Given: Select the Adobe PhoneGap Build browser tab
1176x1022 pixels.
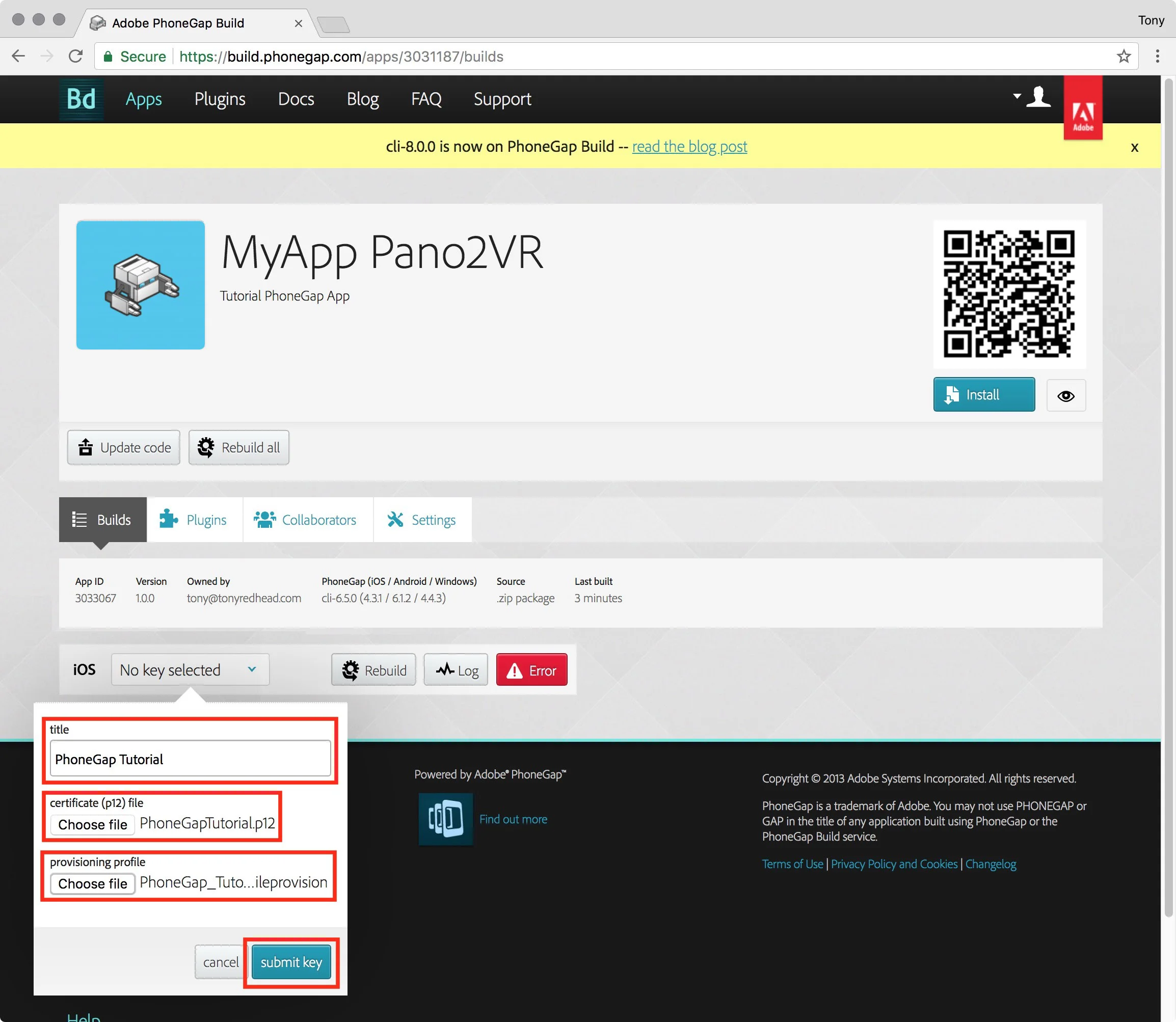Looking at the screenshot, I should [197, 23].
